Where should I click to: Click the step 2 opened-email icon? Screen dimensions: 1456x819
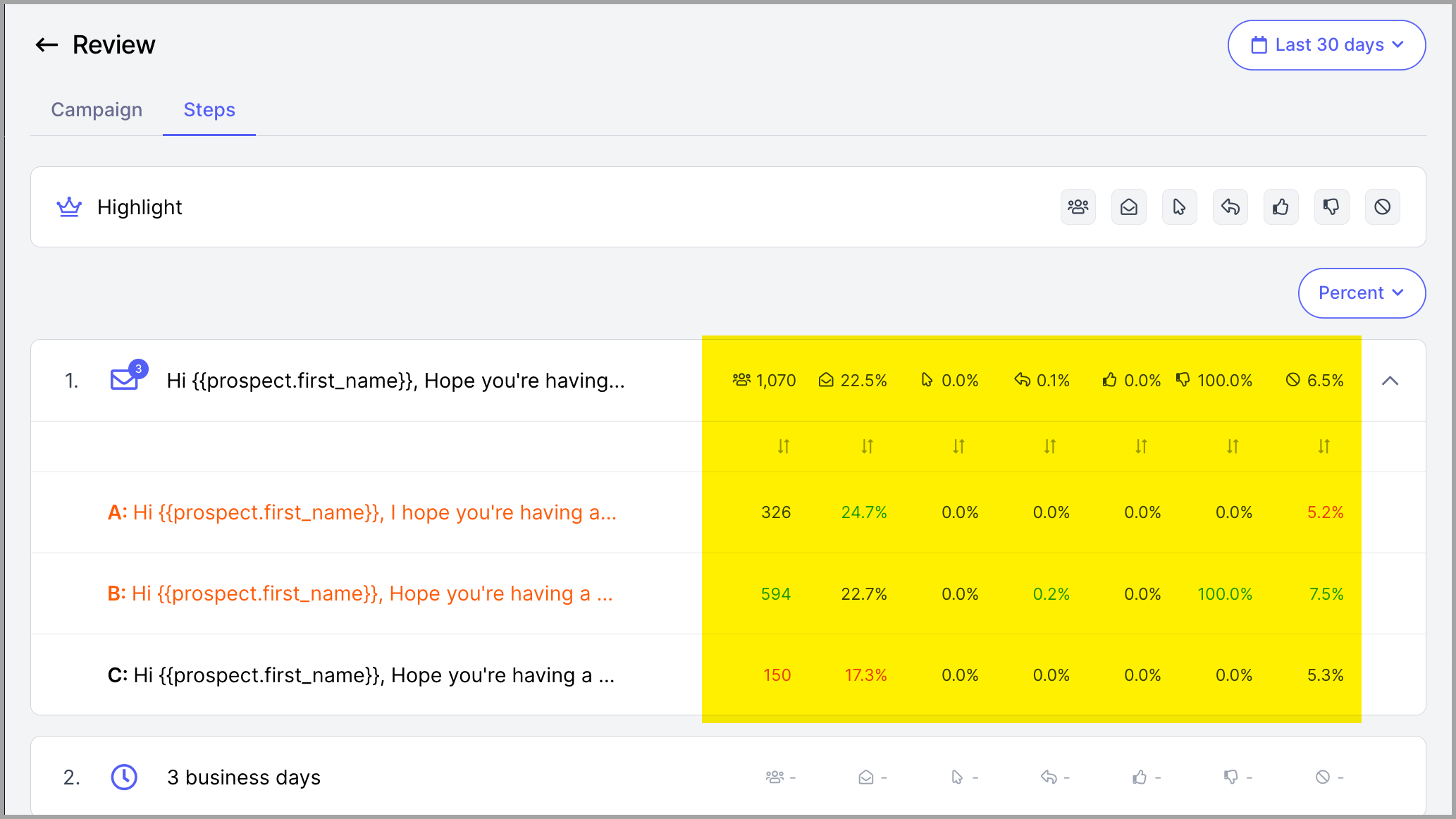point(866,777)
